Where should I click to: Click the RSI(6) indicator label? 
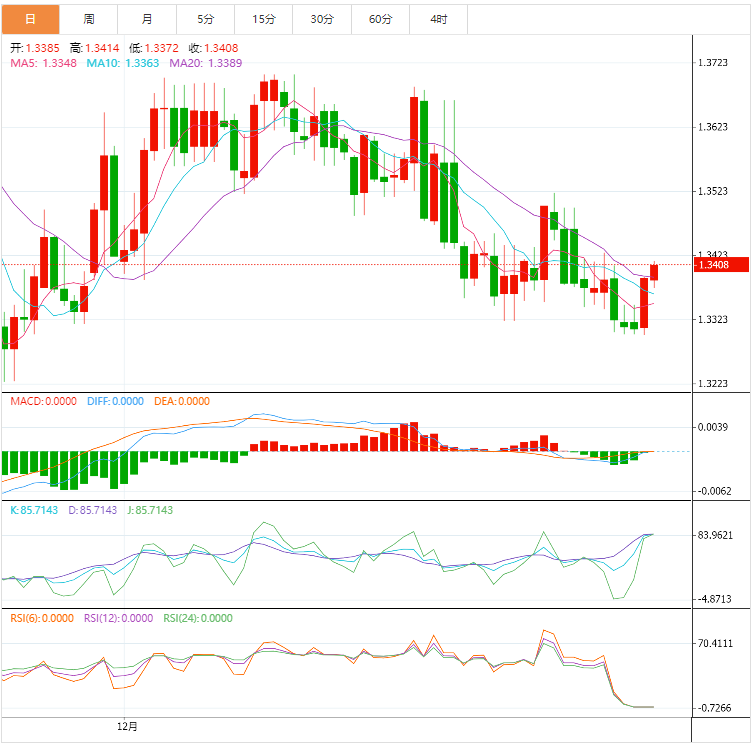[42, 618]
